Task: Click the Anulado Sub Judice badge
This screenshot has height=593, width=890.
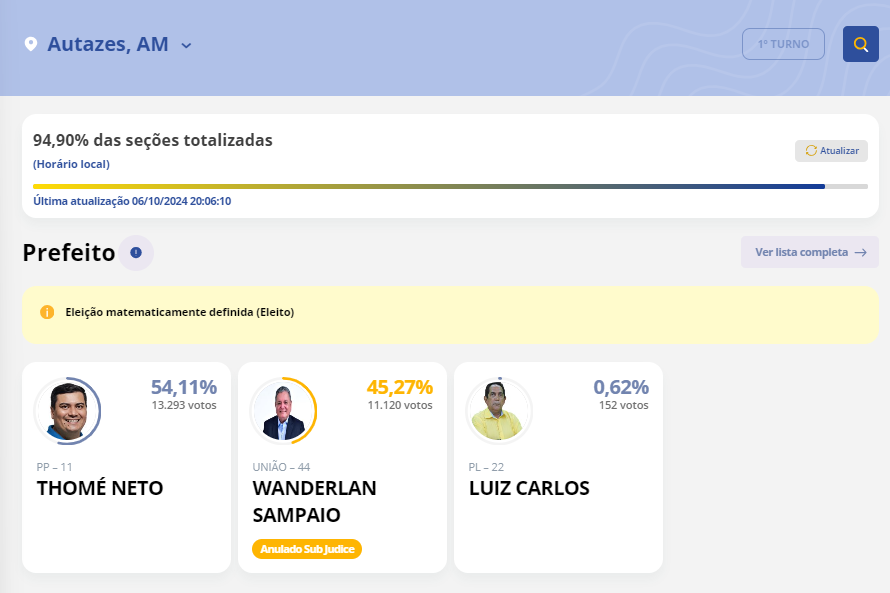Action: [x=307, y=549]
